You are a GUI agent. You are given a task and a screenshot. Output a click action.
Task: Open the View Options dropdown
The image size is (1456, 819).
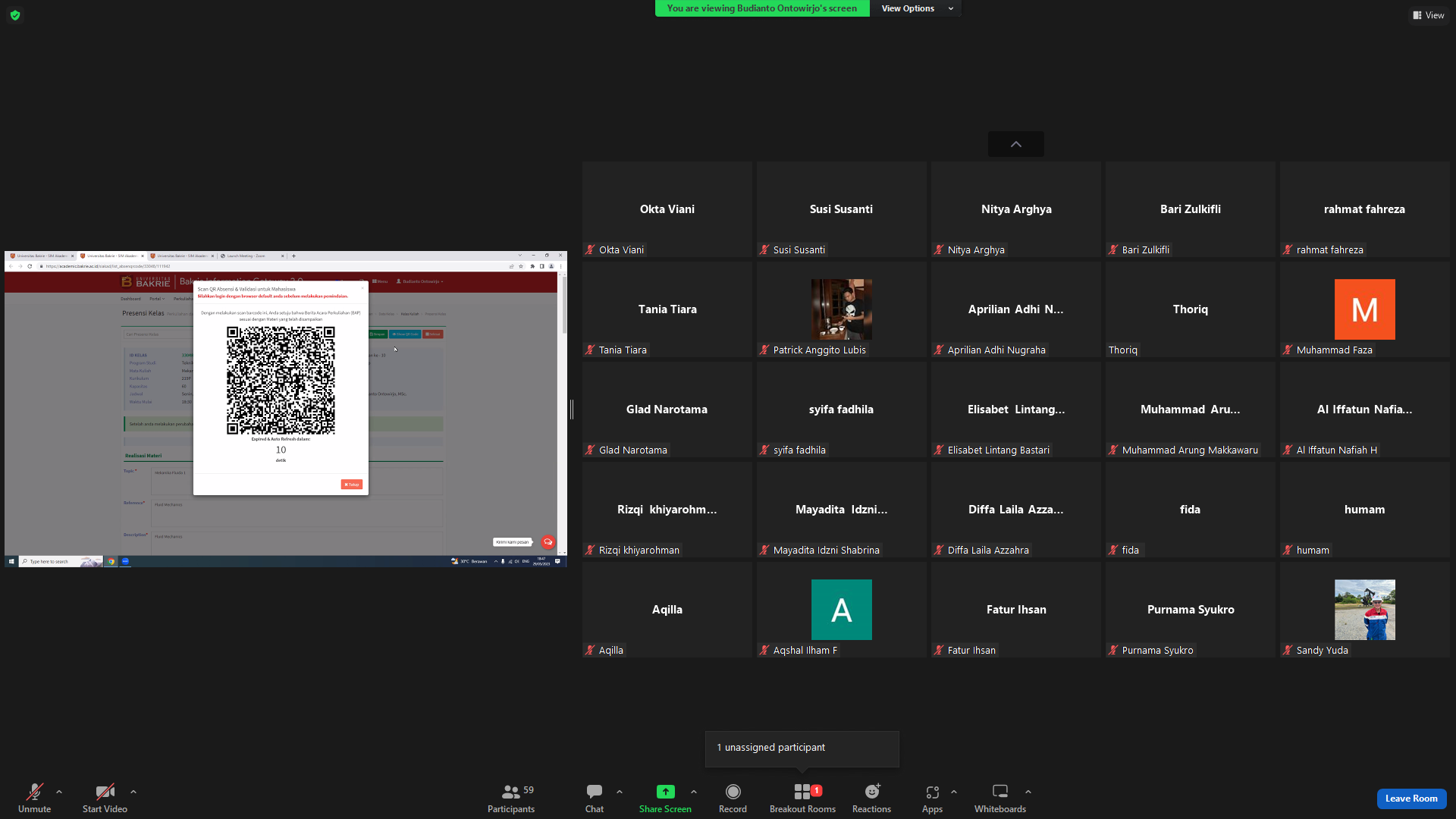coord(917,8)
